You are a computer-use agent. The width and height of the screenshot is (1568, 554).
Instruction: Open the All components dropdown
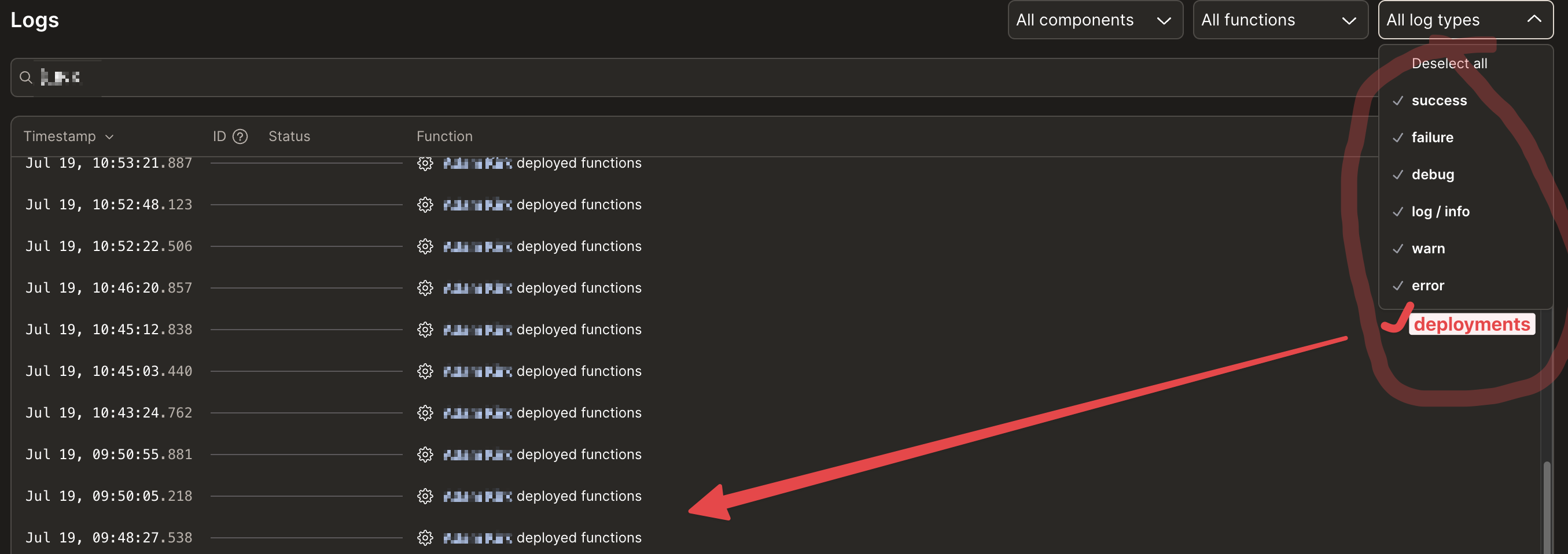[x=1095, y=20]
